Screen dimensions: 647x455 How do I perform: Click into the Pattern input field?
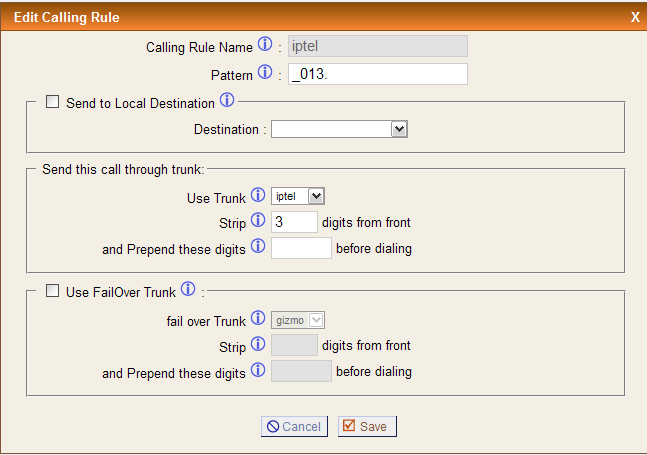(x=378, y=74)
